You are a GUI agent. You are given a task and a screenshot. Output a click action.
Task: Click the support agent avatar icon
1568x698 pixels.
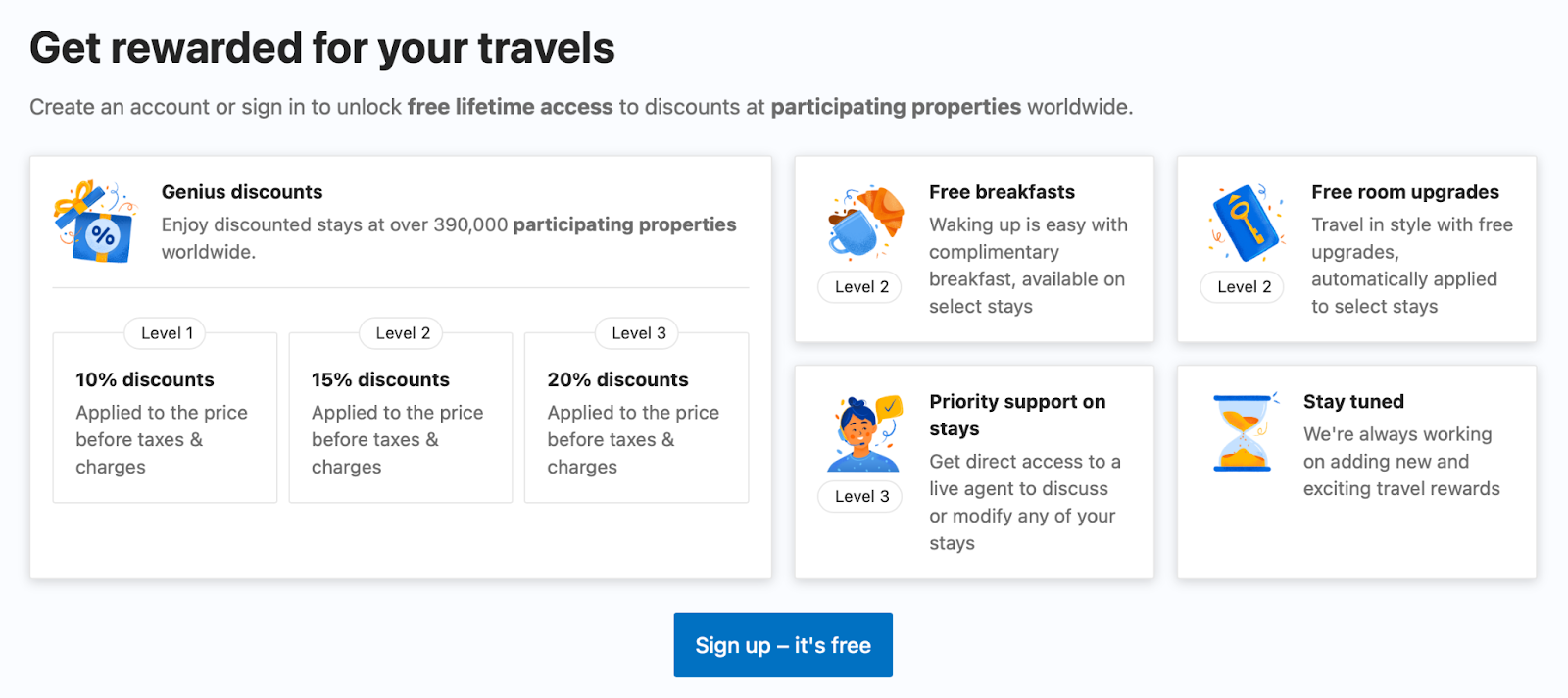[x=862, y=433]
